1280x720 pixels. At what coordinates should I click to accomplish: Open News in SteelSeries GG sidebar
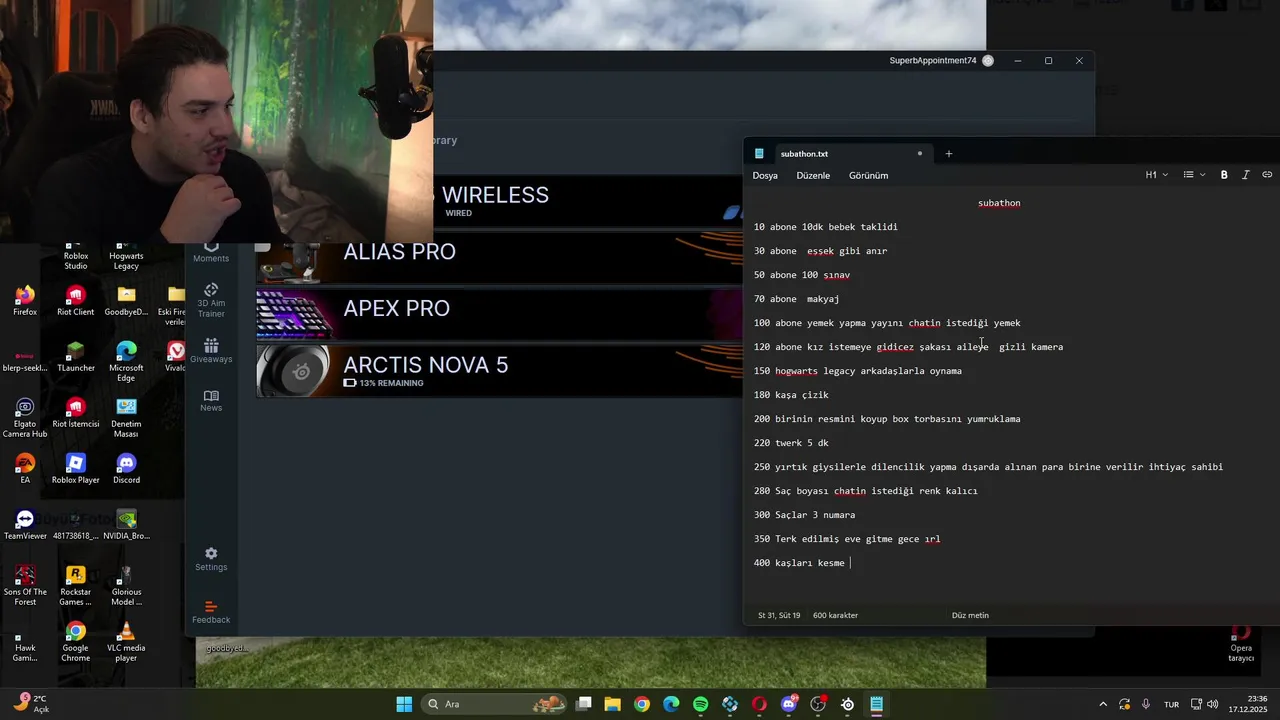(x=211, y=400)
